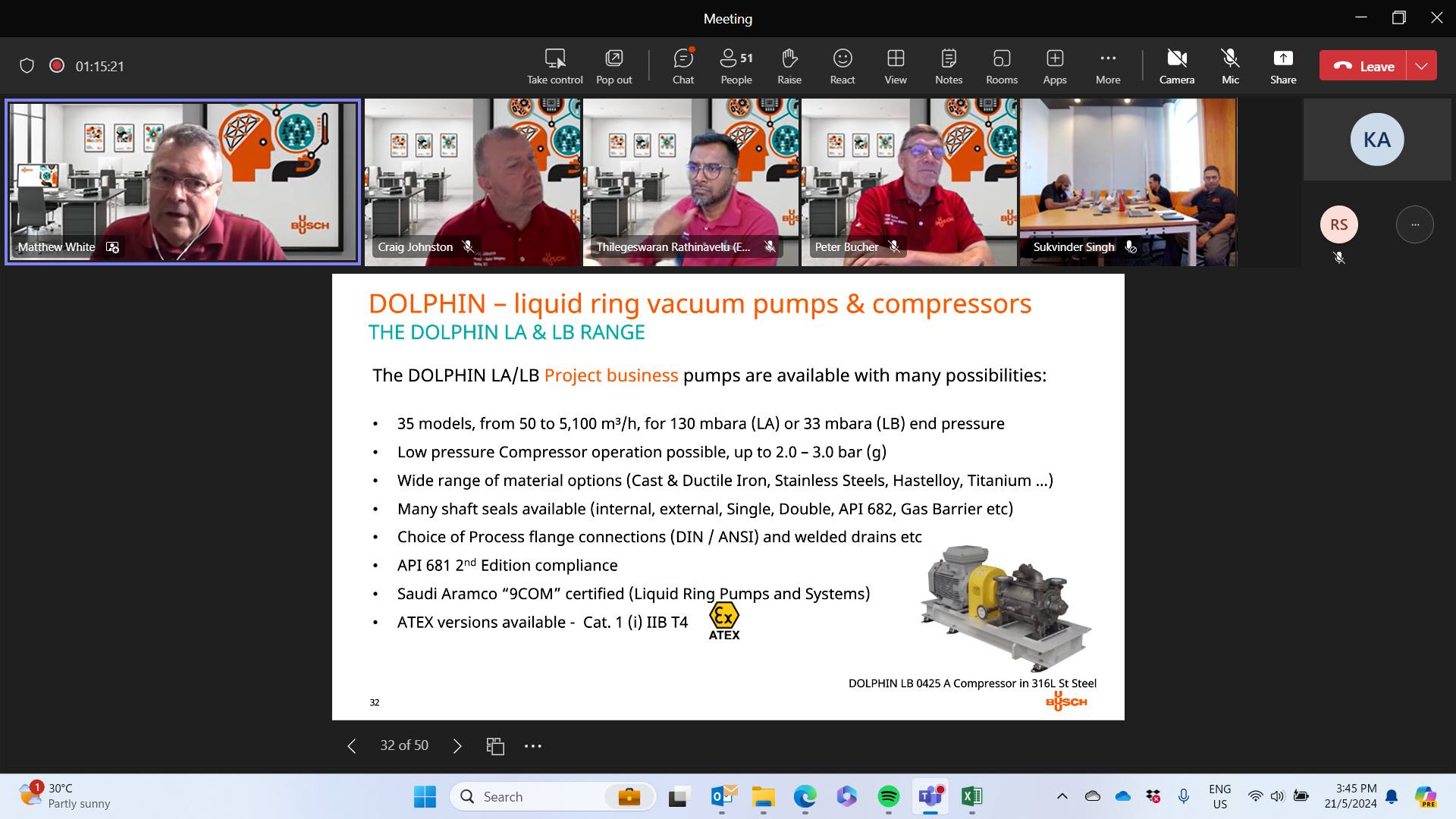Viewport: 1456px width, 819px height.
Task: Open Wi-Fi network settings in tray
Action: pos(1256,796)
